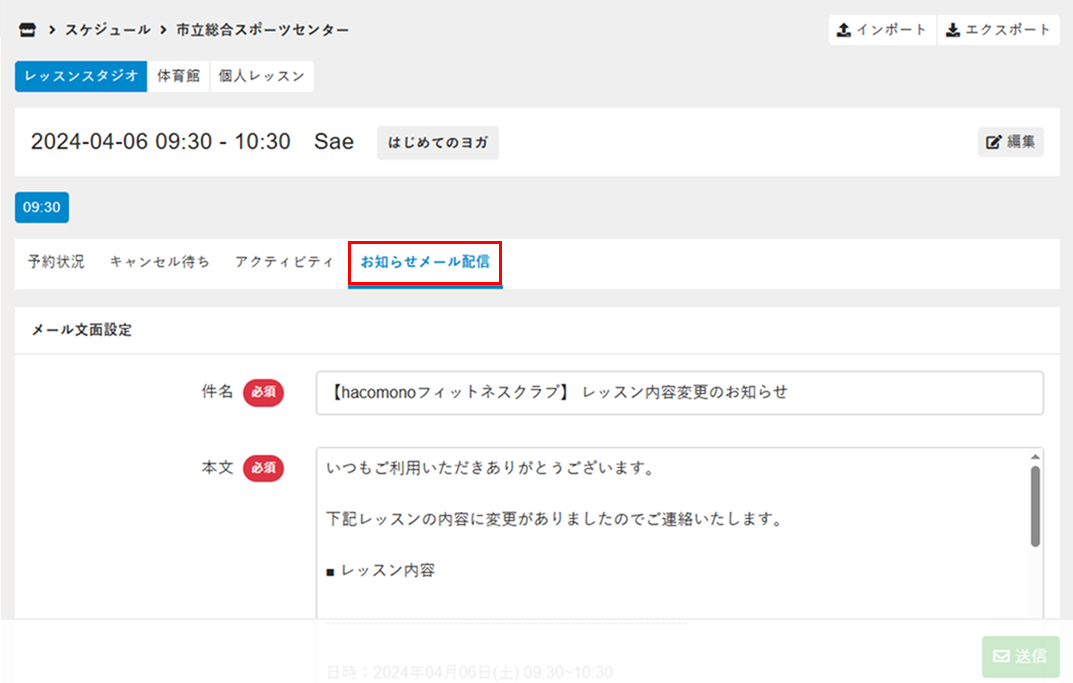The width and height of the screenshot is (1073, 683).
Task: Open the キャンセル待ち tab
Action: click(x=160, y=263)
